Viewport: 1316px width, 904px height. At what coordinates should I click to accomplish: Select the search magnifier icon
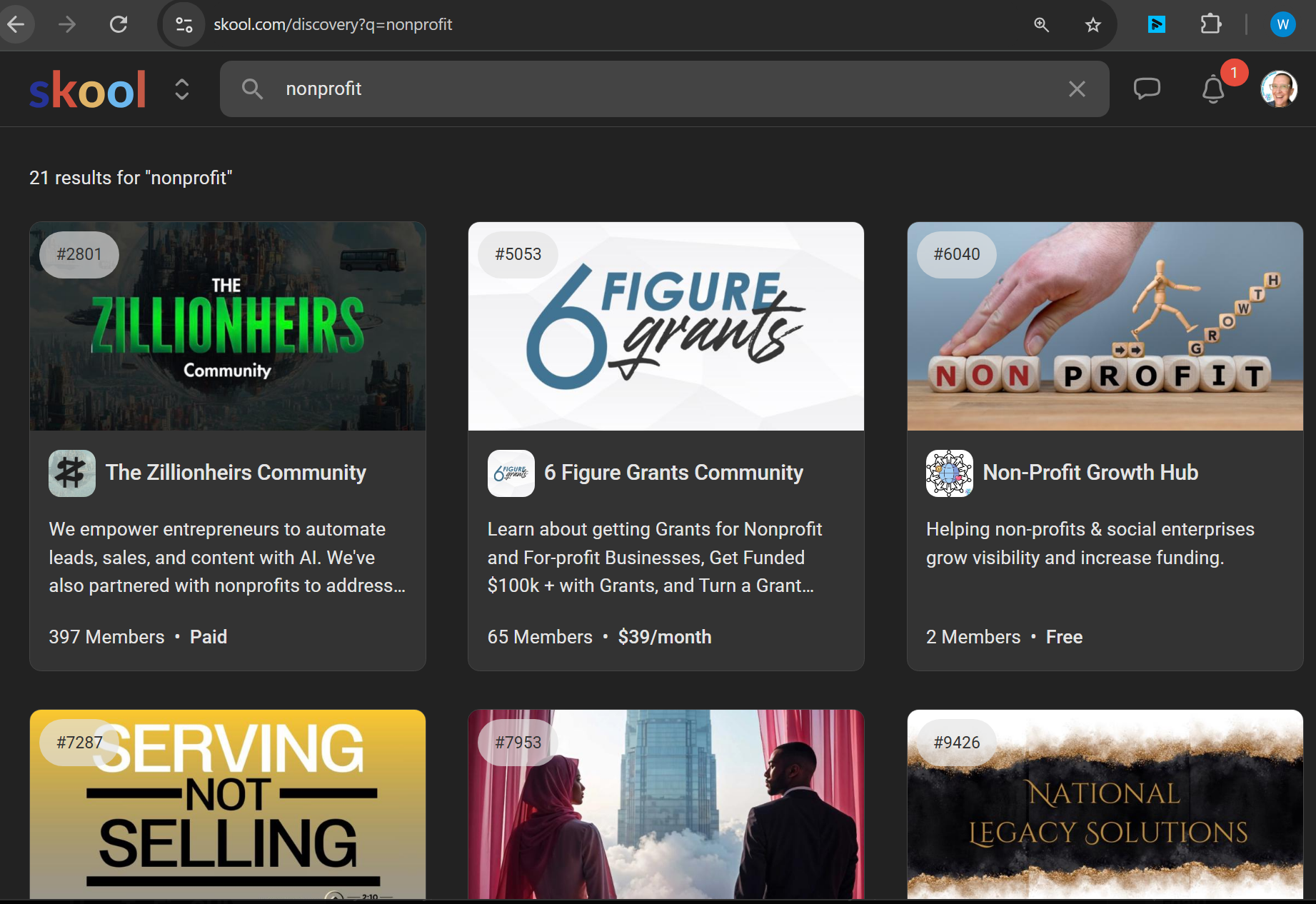pyautogui.click(x=252, y=89)
